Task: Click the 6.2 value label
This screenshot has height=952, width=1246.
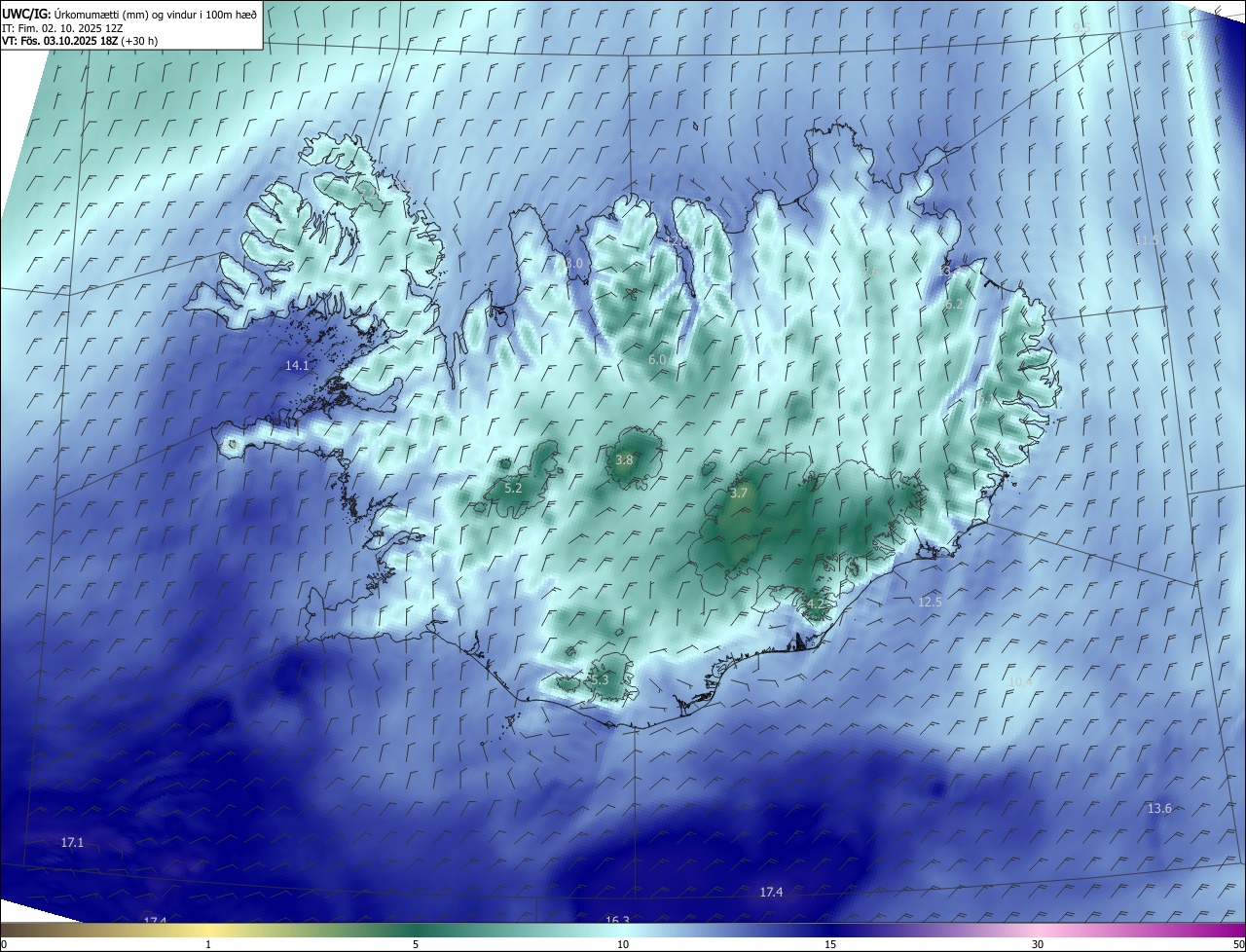Action: pos(955,305)
